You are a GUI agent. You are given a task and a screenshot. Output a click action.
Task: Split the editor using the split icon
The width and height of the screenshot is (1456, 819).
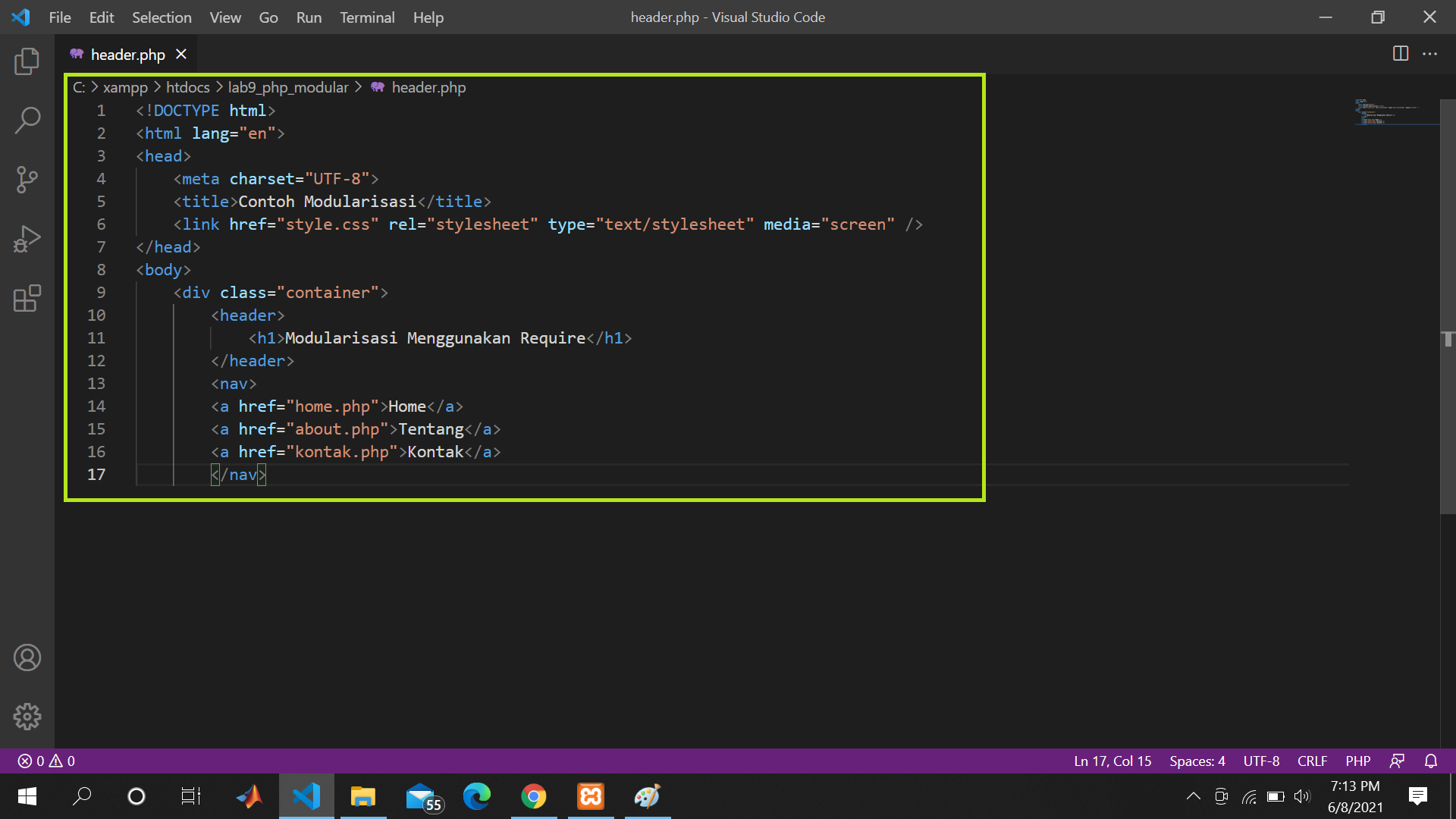[x=1399, y=54]
